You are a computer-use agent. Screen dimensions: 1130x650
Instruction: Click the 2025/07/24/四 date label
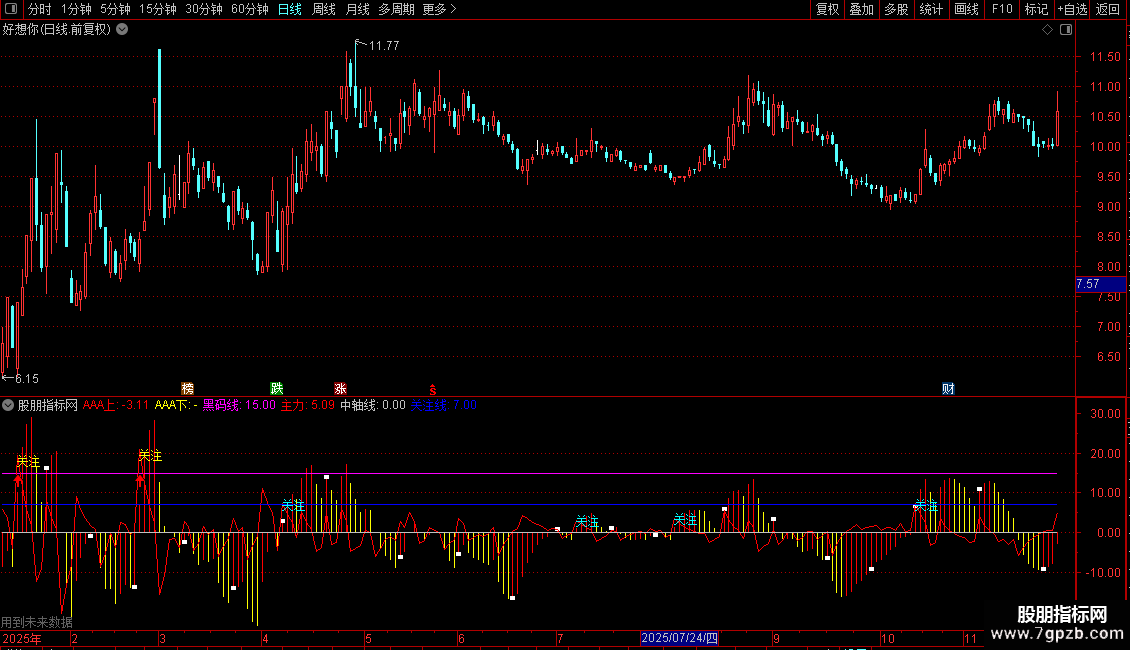pos(680,638)
